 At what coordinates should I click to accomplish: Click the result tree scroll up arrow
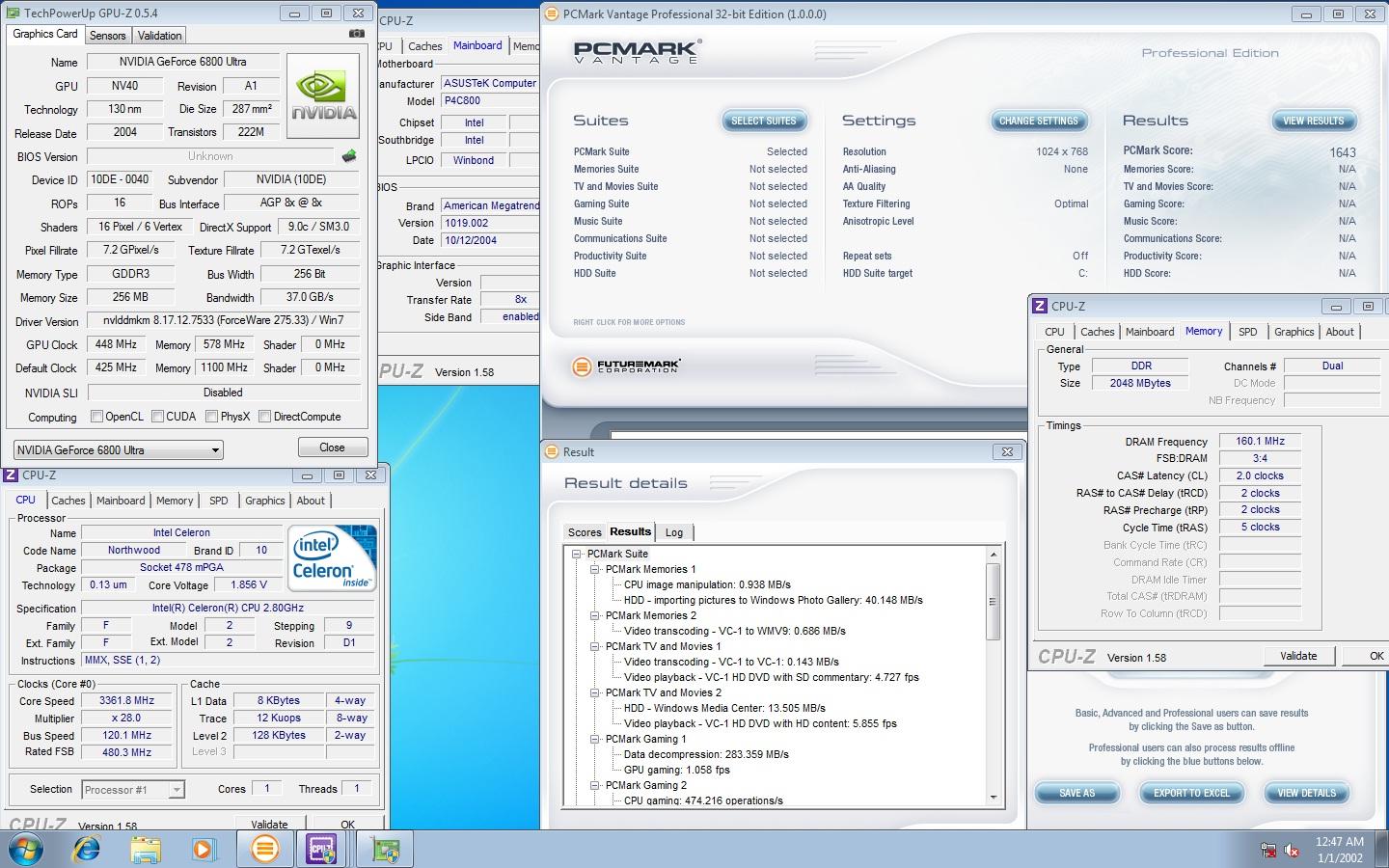point(994,554)
